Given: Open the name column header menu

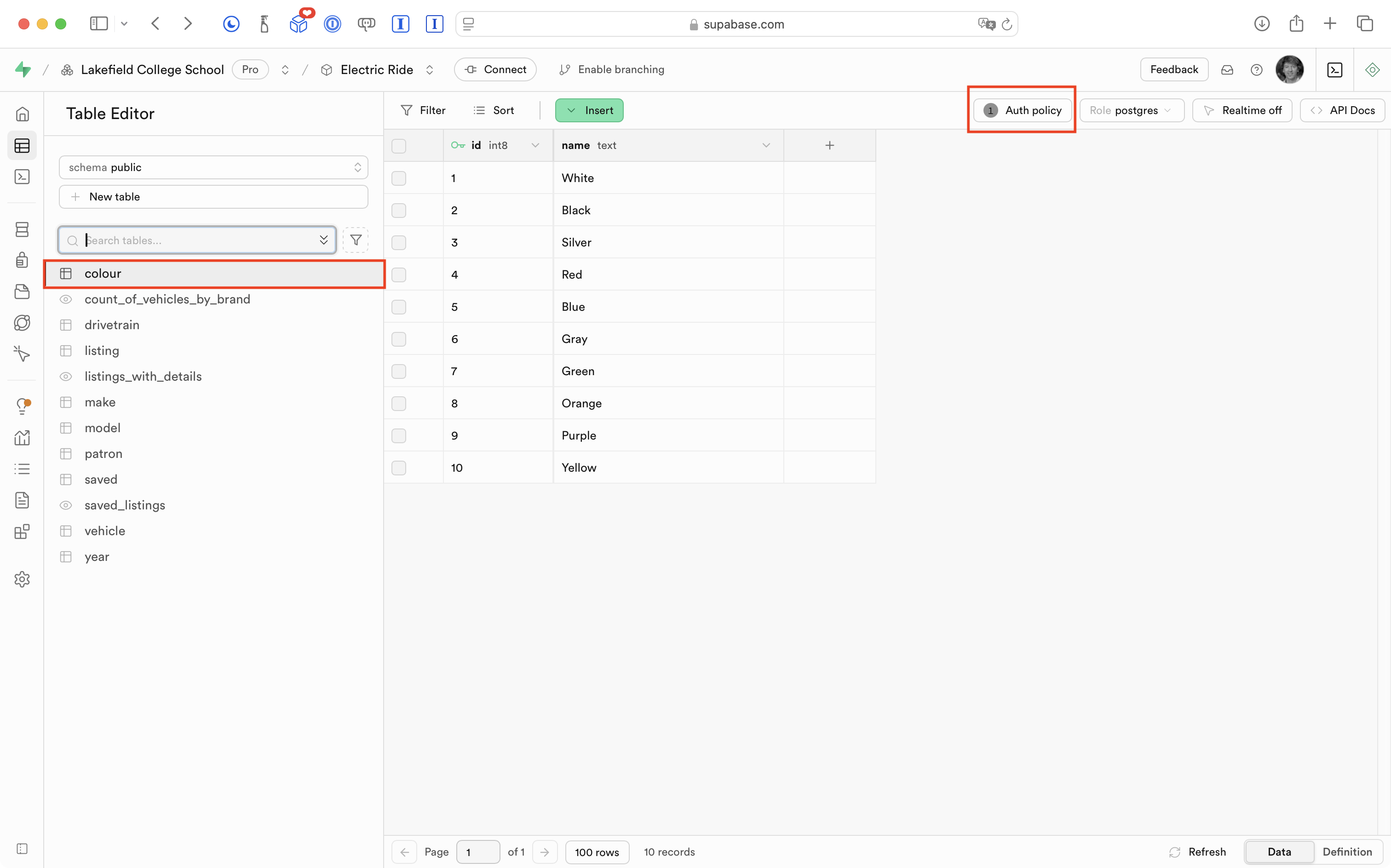Looking at the screenshot, I should (765, 145).
